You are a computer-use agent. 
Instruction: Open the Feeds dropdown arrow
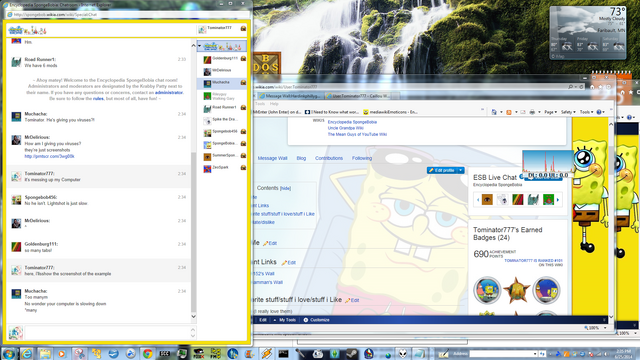(515, 112)
